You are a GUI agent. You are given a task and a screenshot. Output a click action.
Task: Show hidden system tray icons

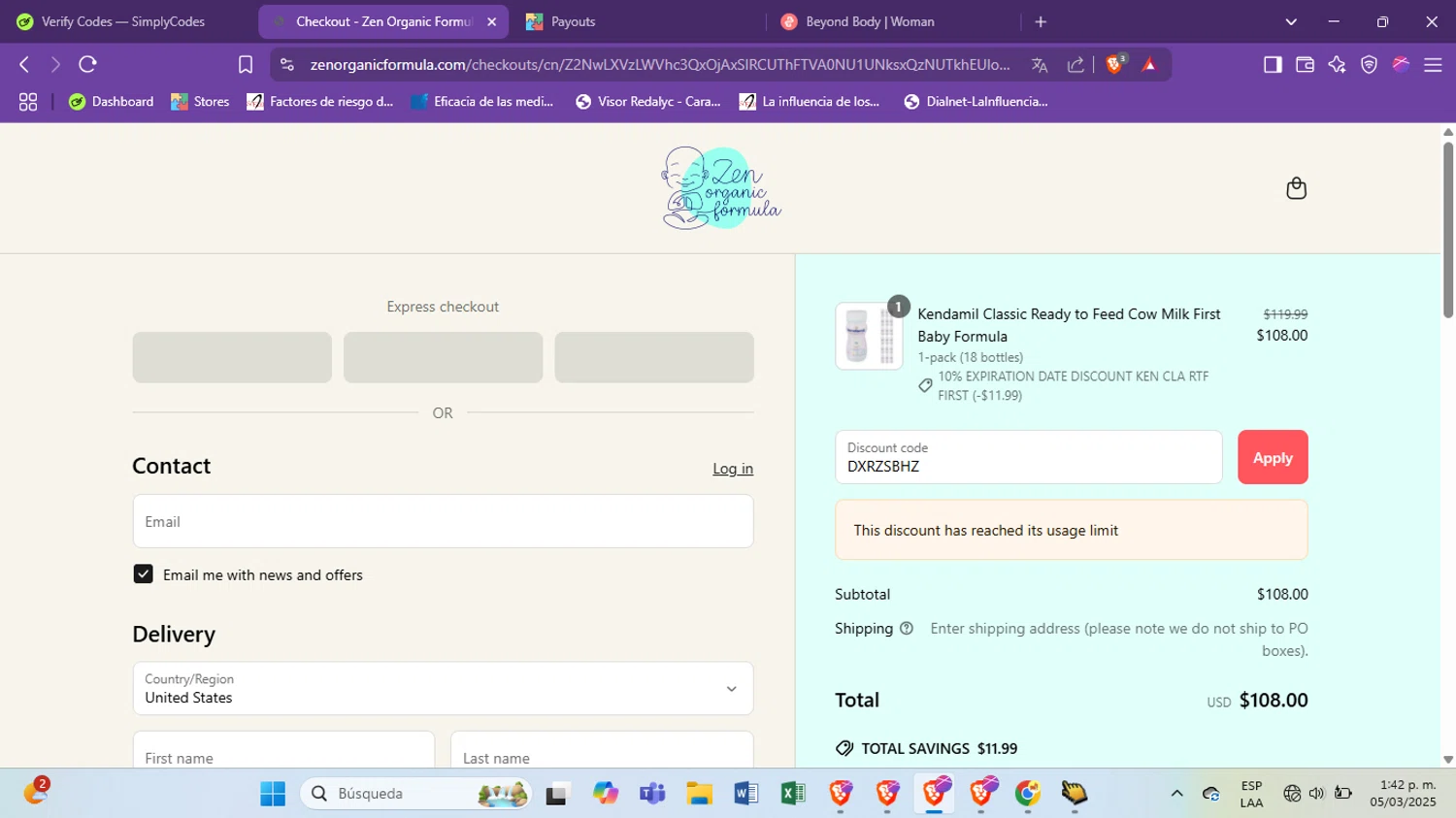[1176, 794]
